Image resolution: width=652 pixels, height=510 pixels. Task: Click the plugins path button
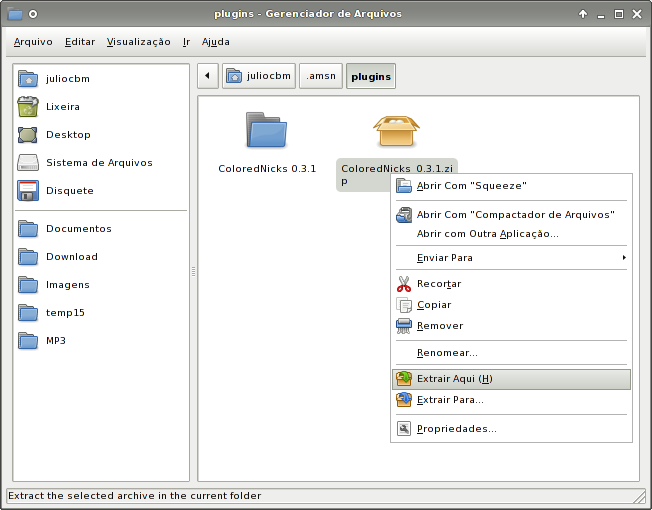(371, 76)
